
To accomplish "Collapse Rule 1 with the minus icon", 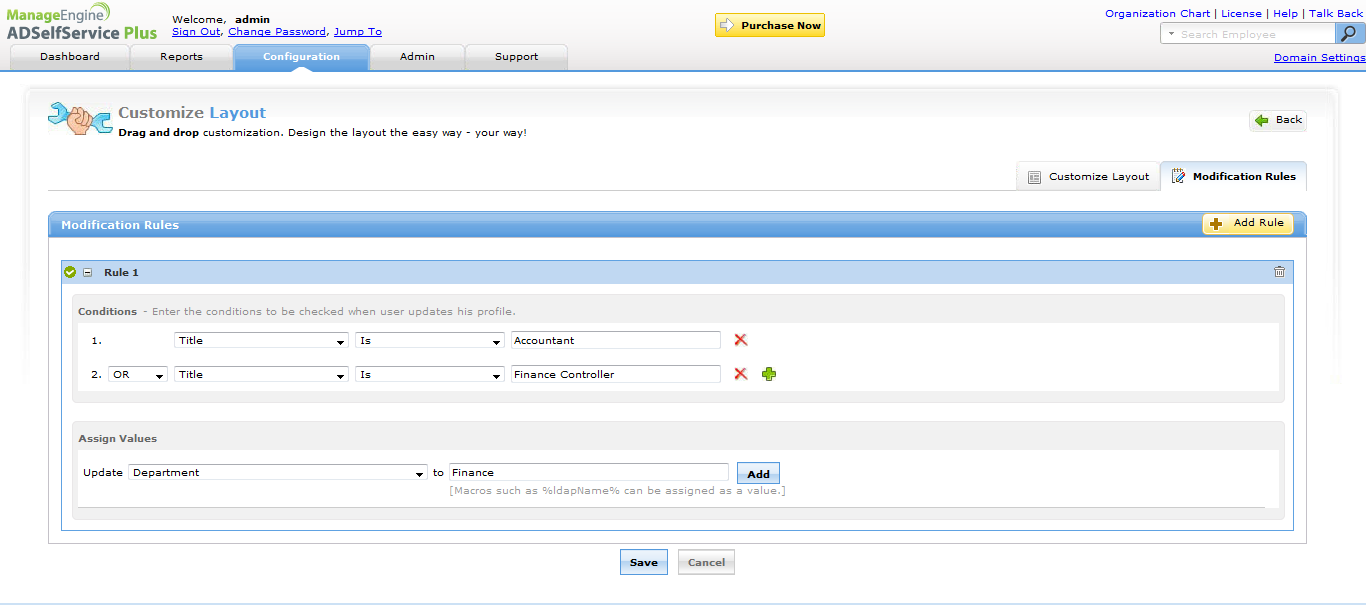I will pos(87,272).
